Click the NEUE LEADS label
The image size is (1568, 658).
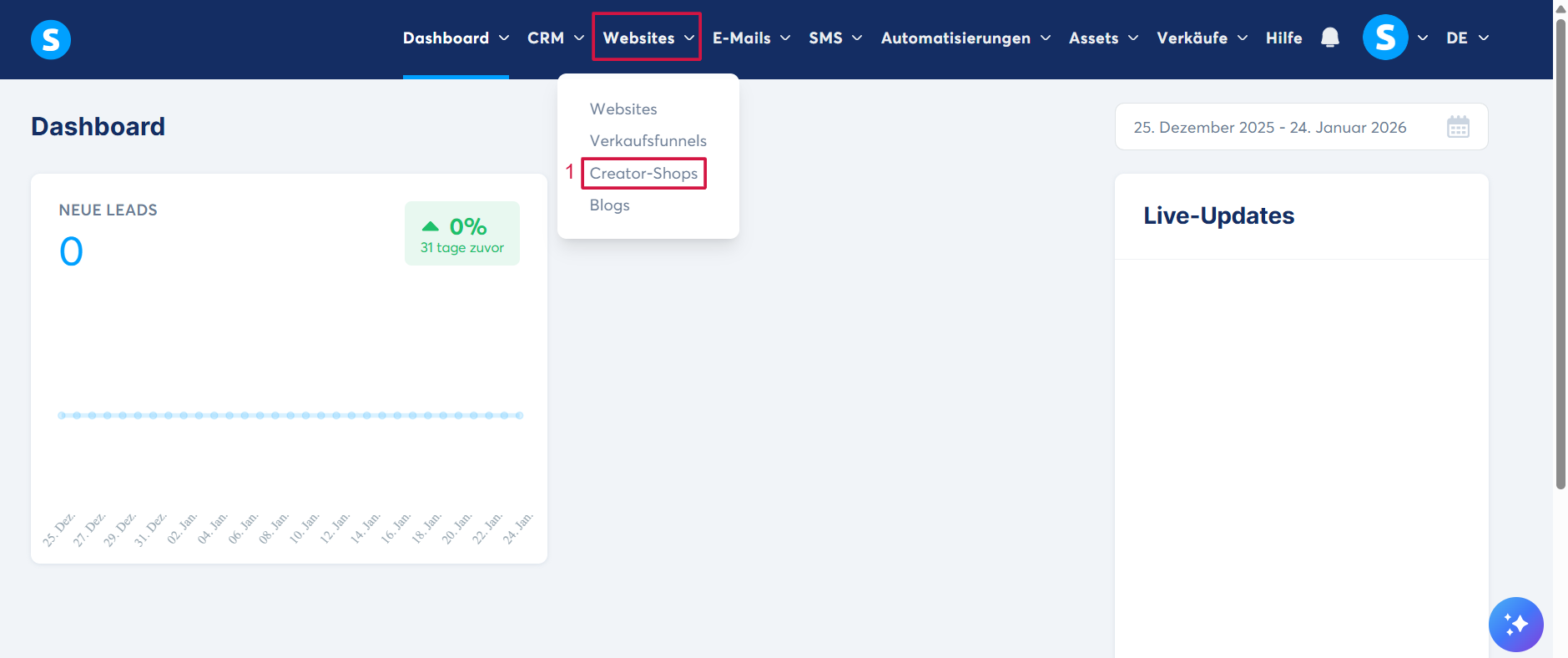click(x=108, y=210)
